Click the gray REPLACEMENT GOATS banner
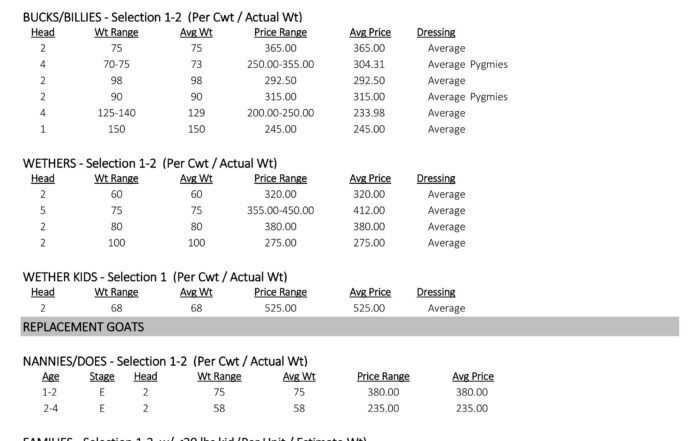The width and height of the screenshot is (700, 441). (350, 327)
